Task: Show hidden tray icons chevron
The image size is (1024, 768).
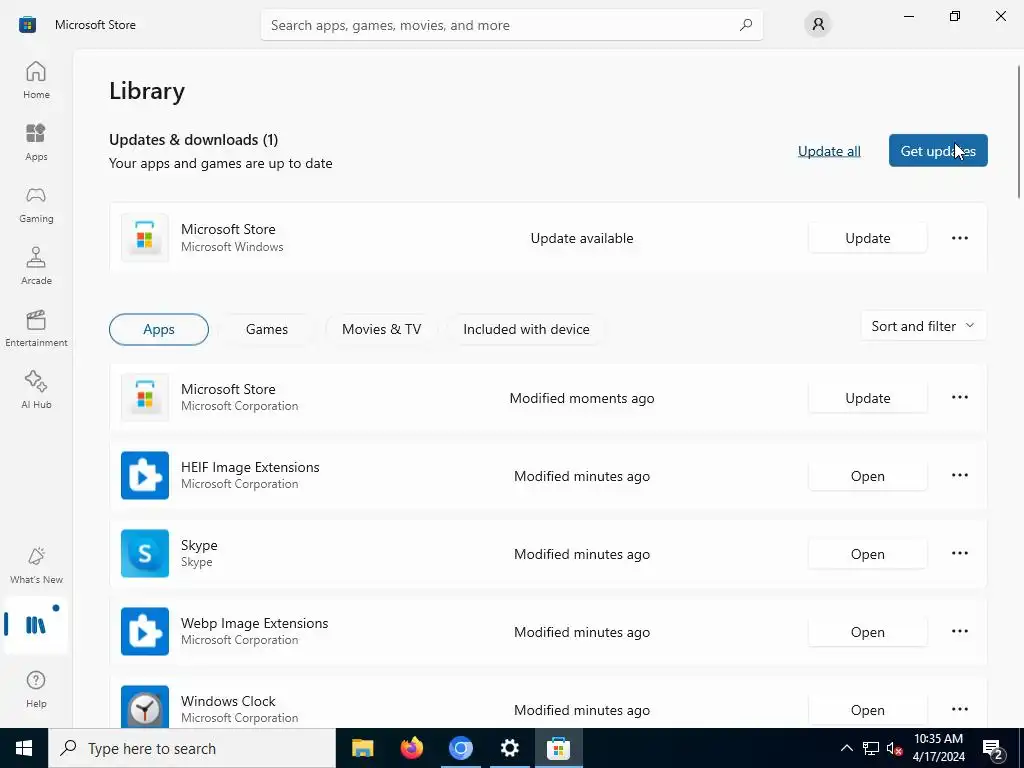Action: [846, 748]
